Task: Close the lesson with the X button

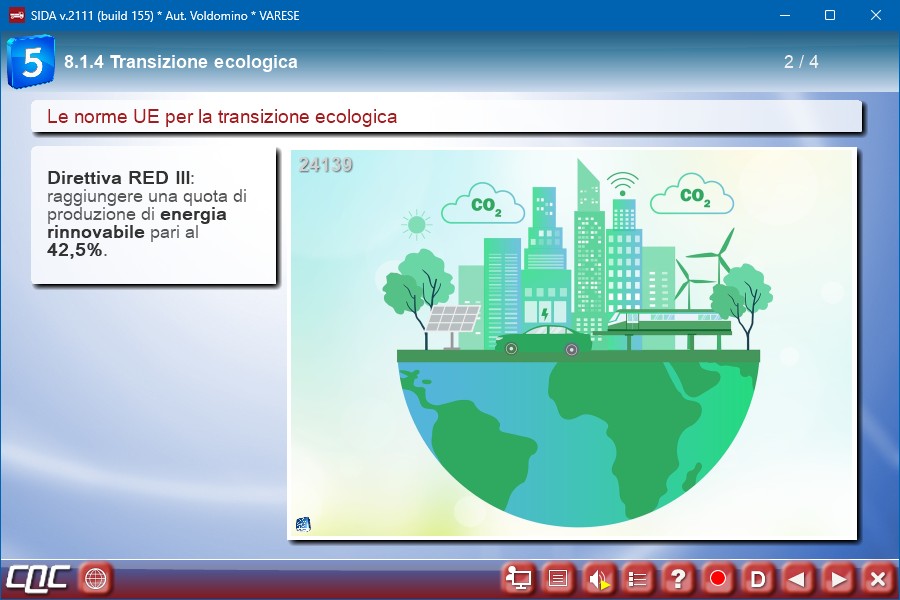Action: tap(877, 578)
